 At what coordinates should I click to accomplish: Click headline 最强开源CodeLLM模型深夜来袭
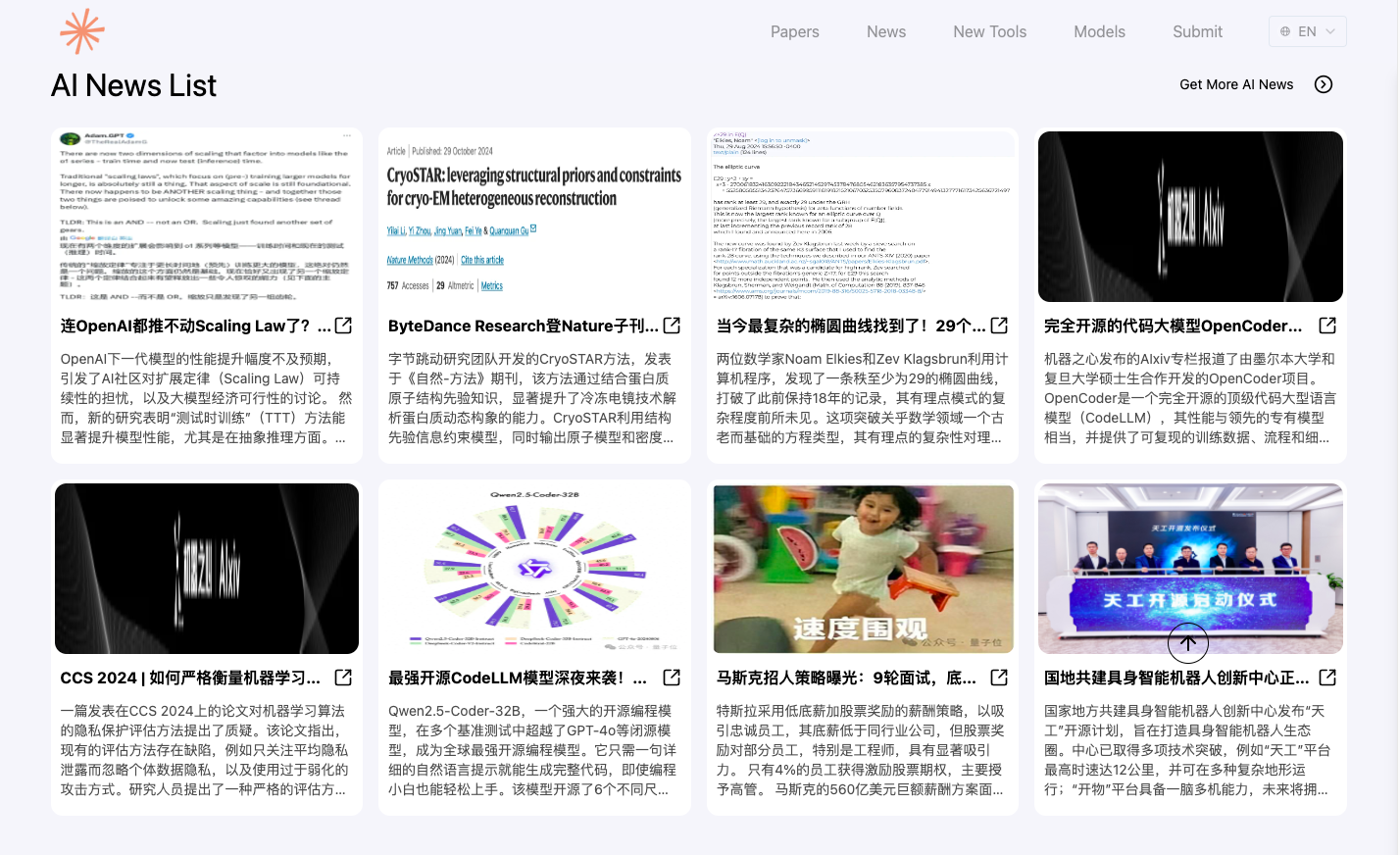point(518,678)
